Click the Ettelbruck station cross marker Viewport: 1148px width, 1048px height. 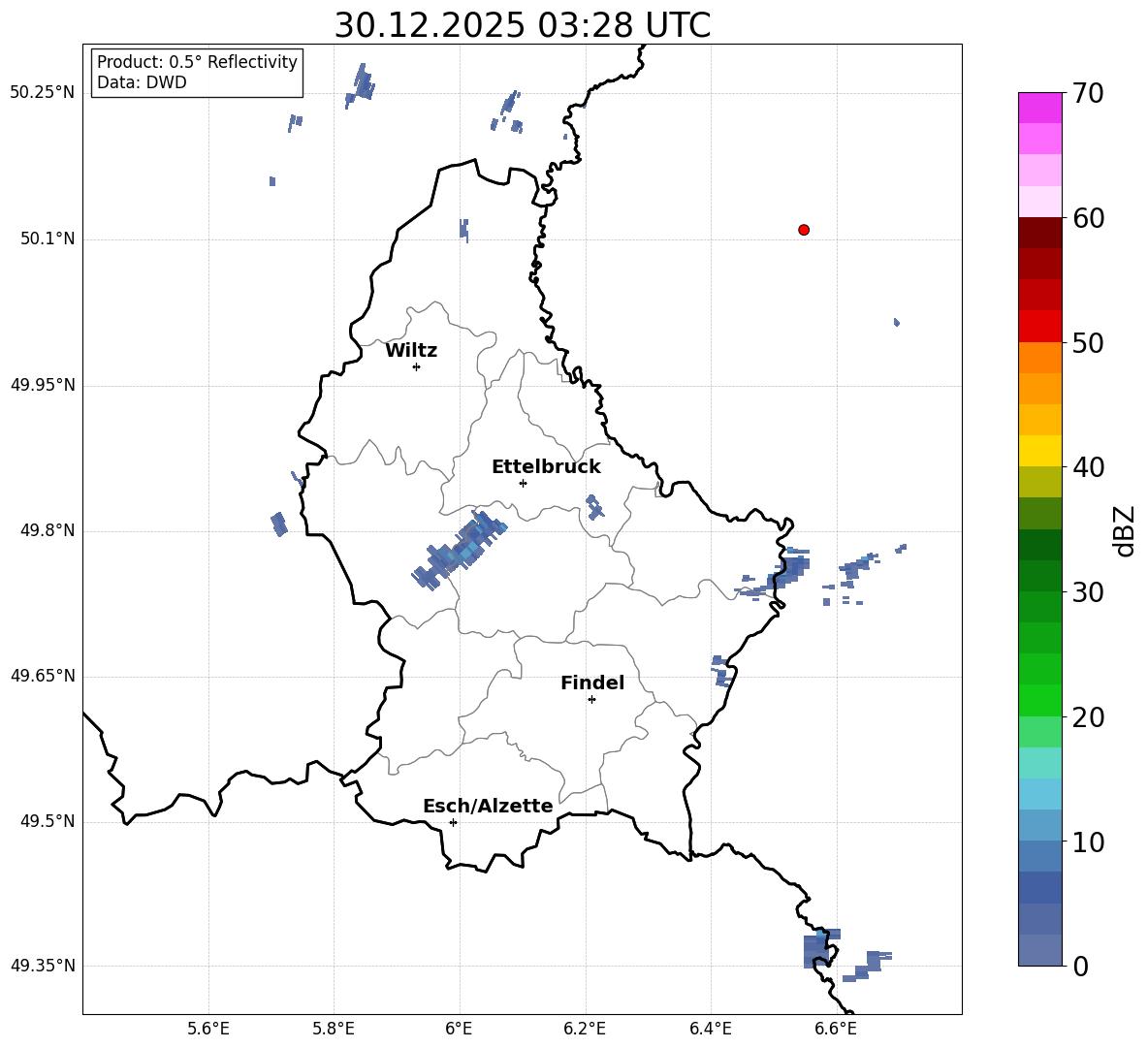[523, 483]
